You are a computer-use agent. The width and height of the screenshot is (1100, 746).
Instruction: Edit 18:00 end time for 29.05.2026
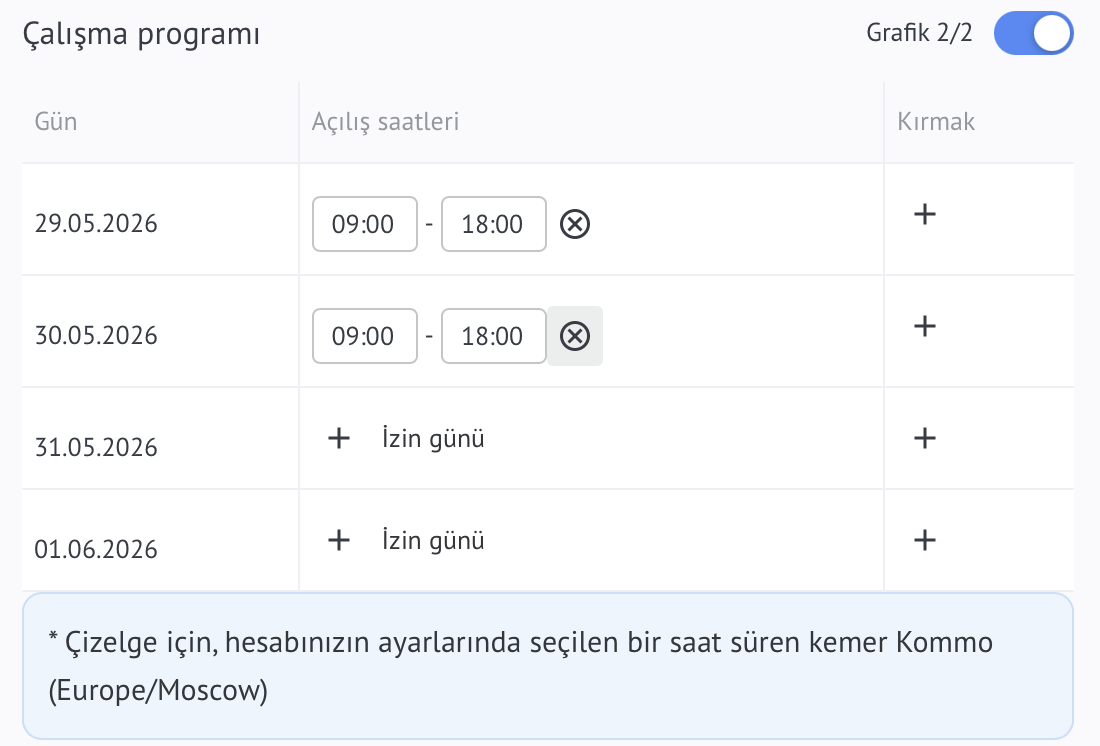pyautogui.click(x=494, y=225)
